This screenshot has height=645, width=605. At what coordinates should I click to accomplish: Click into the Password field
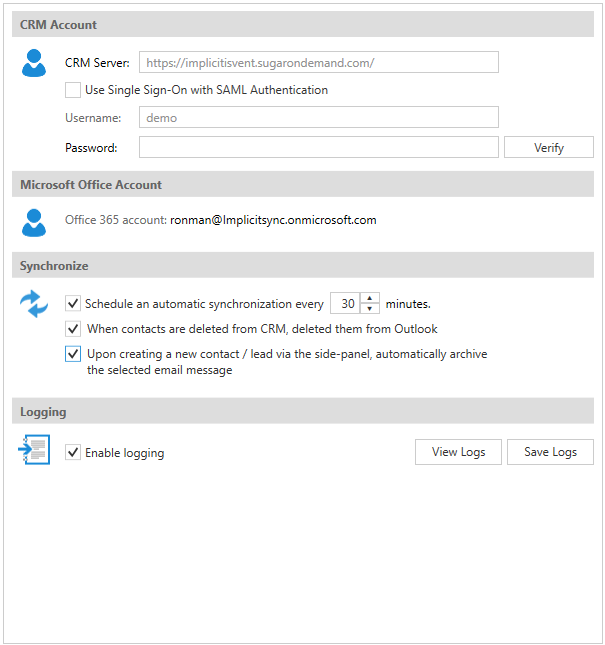pyautogui.click(x=318, y=148)
